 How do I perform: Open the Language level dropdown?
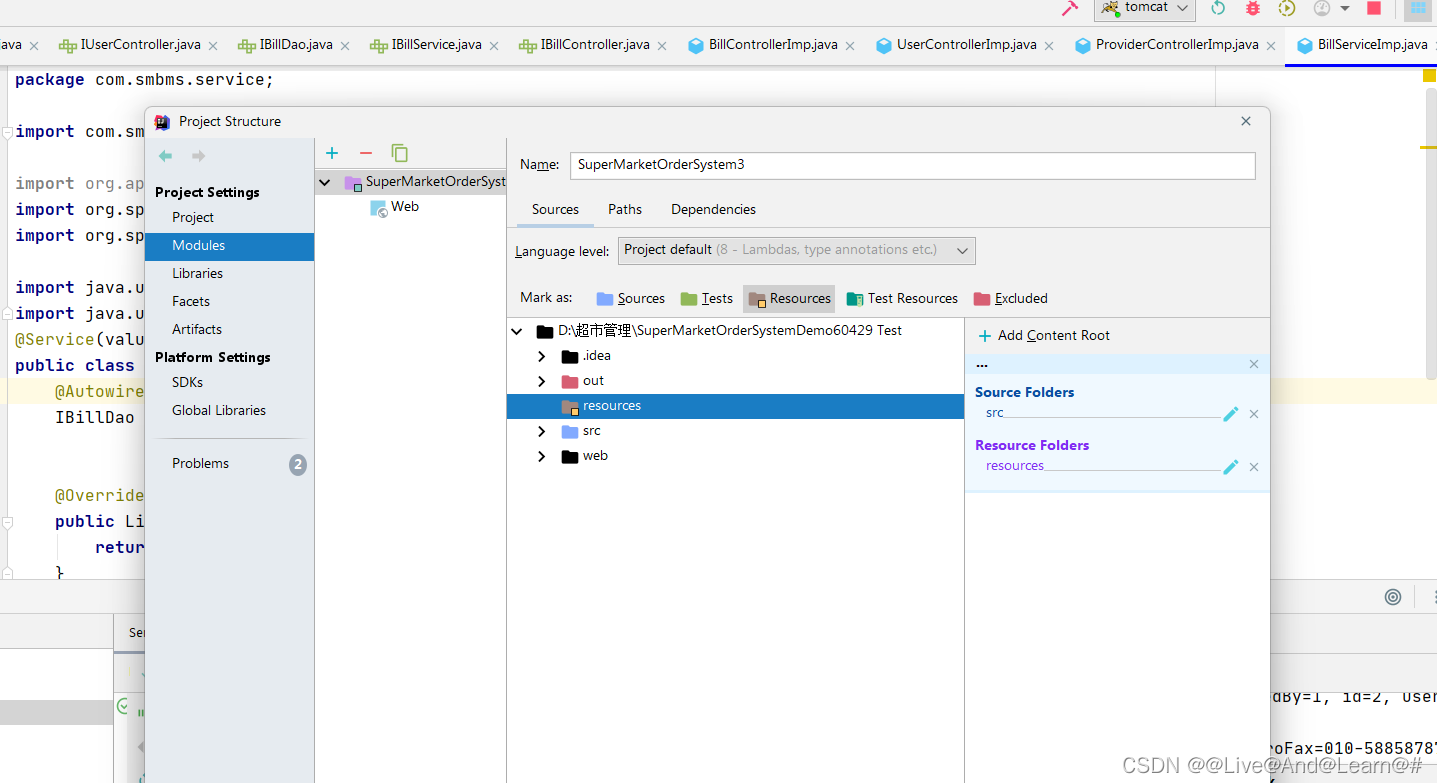[x=796, y=250]
